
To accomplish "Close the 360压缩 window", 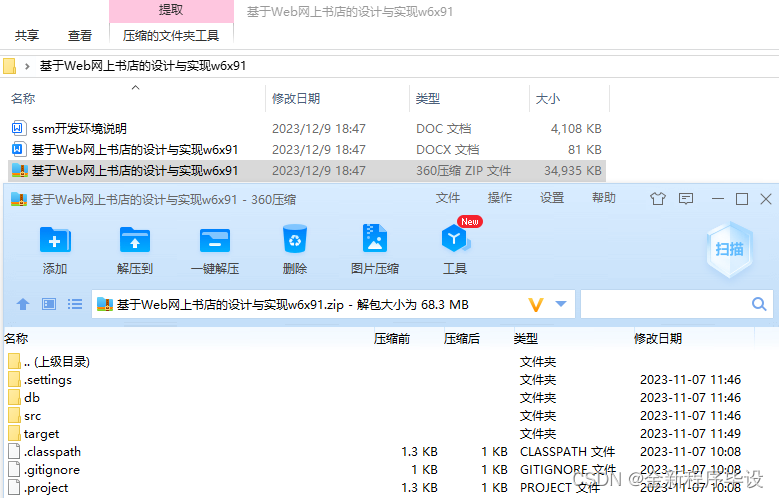I will [766, 199].
